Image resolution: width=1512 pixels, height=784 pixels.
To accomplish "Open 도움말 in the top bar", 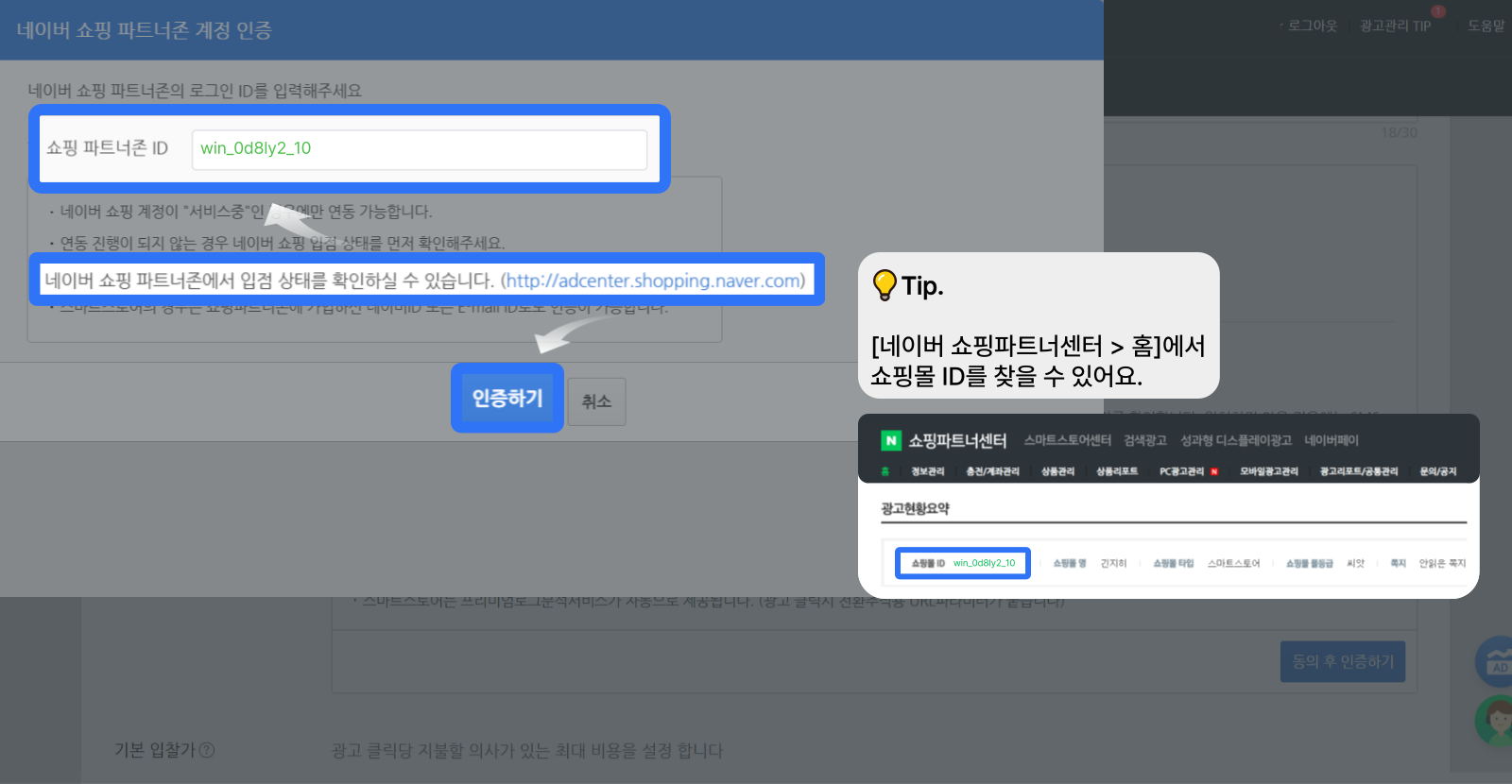I will pos(1486,26).
